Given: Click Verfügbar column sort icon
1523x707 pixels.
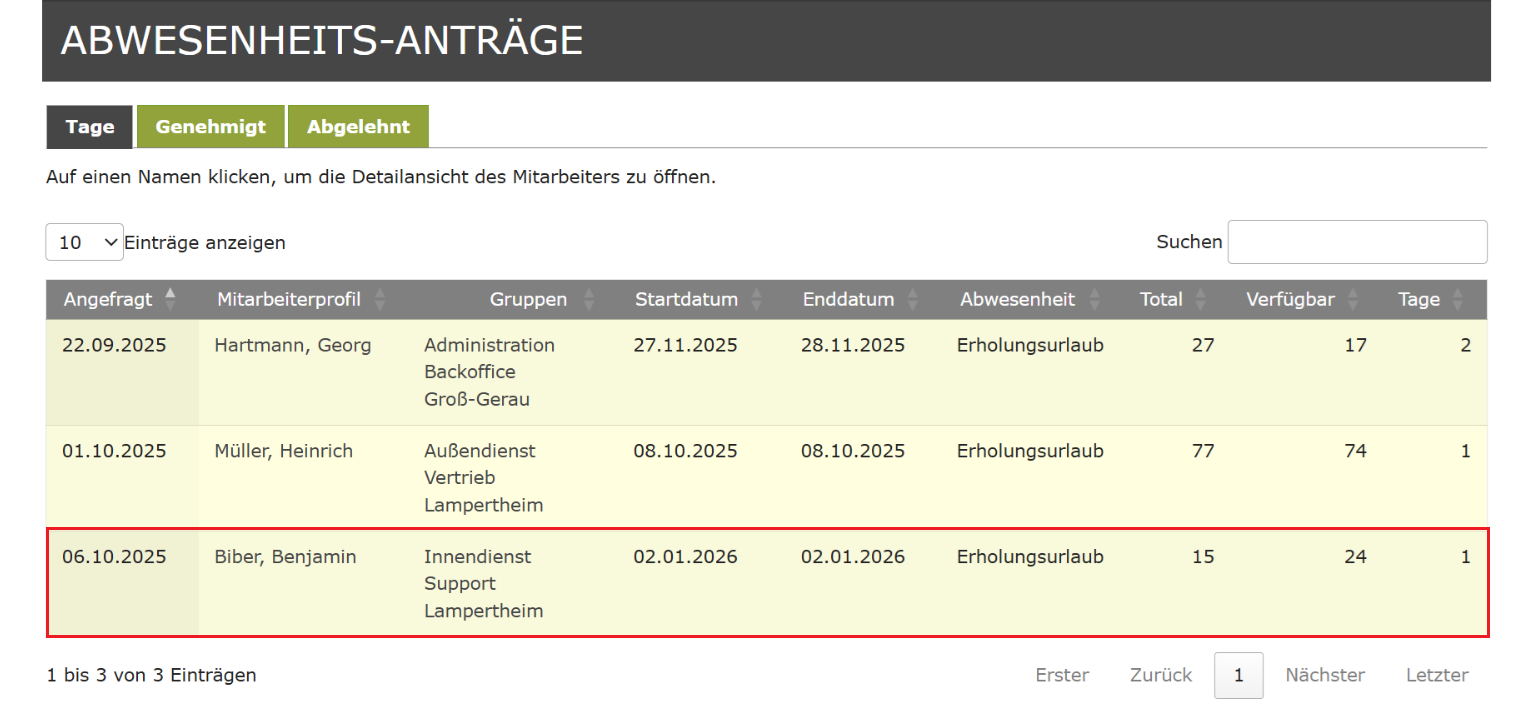Looking at the screenshot, I should (x=1353, y=299).
